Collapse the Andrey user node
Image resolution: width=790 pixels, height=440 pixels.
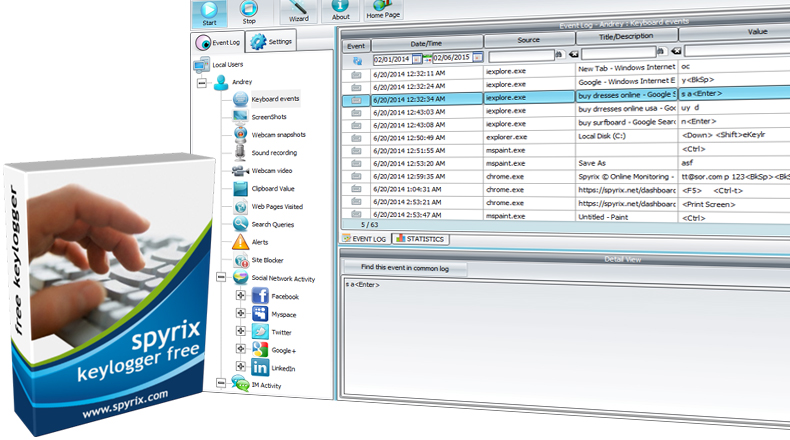click(x=204, y=83)
